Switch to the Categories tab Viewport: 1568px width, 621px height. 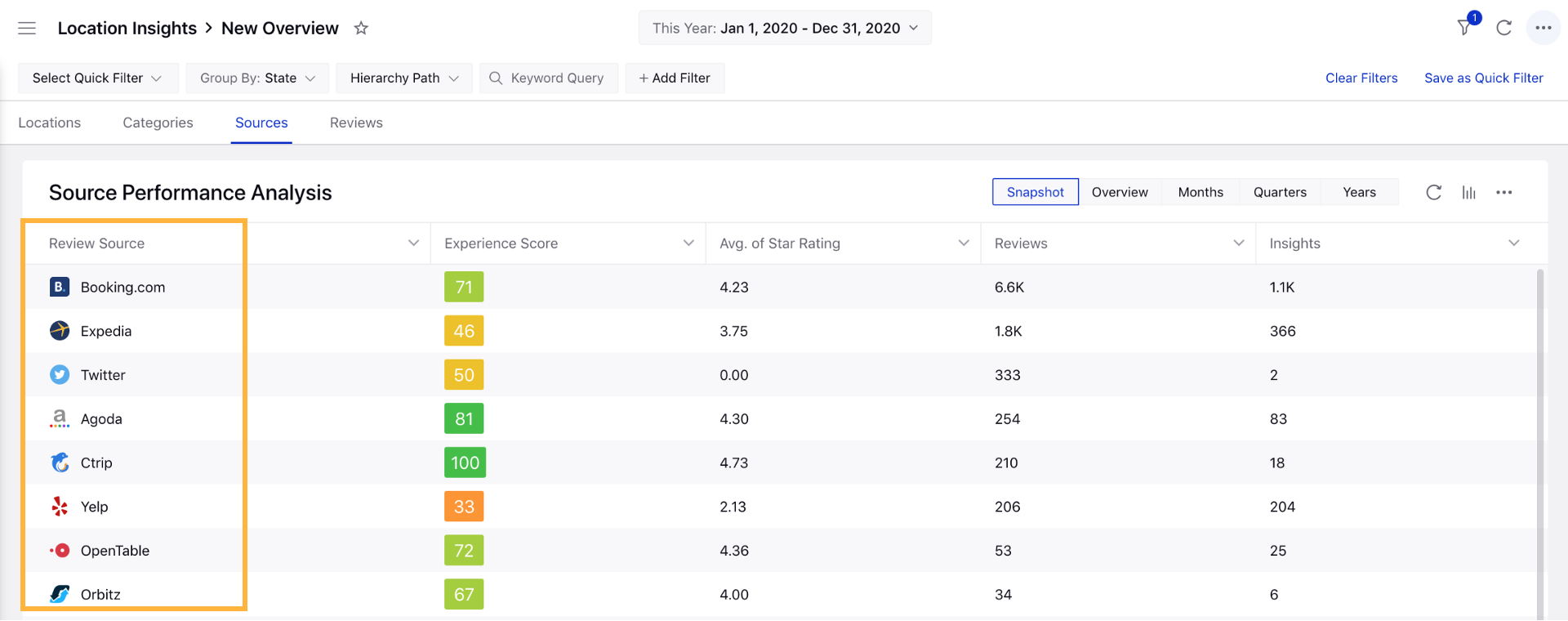(158, 123)
